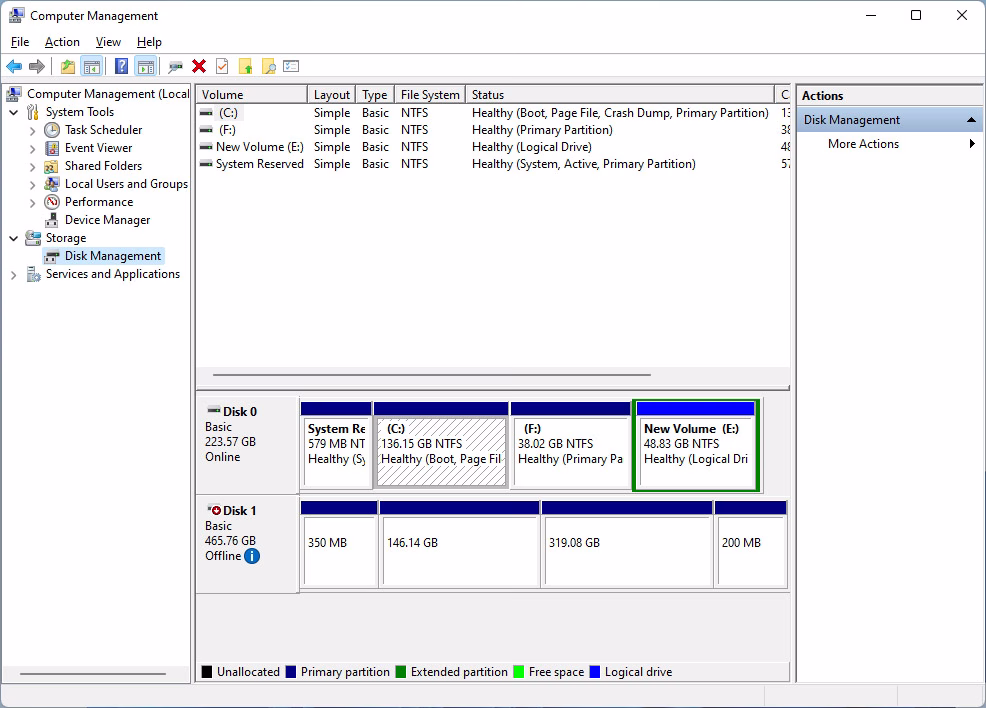Collapse the Disk Management section in Actions
Image resolution: width=986 pixels, height=708 pixels.
971,119
